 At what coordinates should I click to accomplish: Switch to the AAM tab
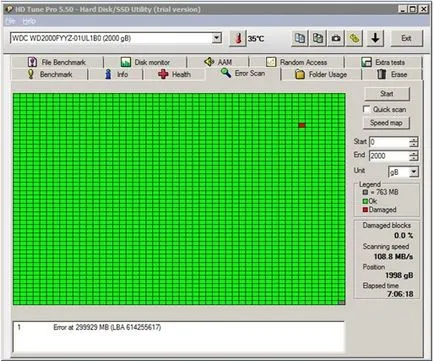218,62
